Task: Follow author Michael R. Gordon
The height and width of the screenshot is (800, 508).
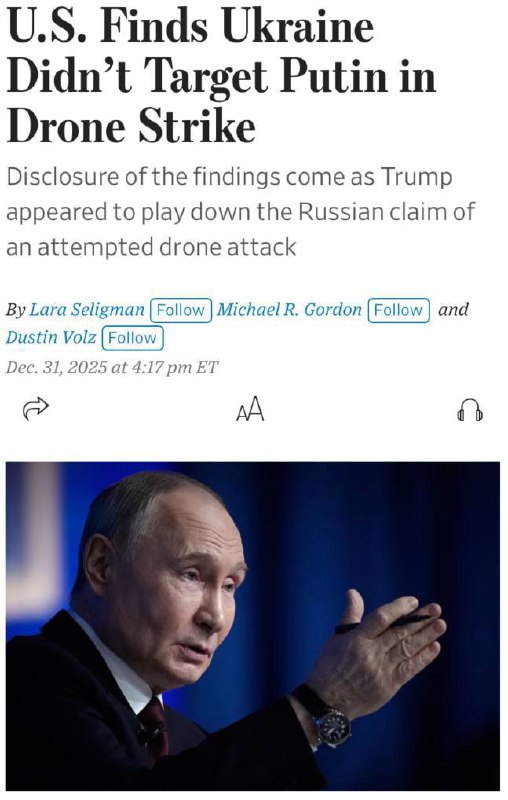Action: pyautogui.click(x=398, y=310)
